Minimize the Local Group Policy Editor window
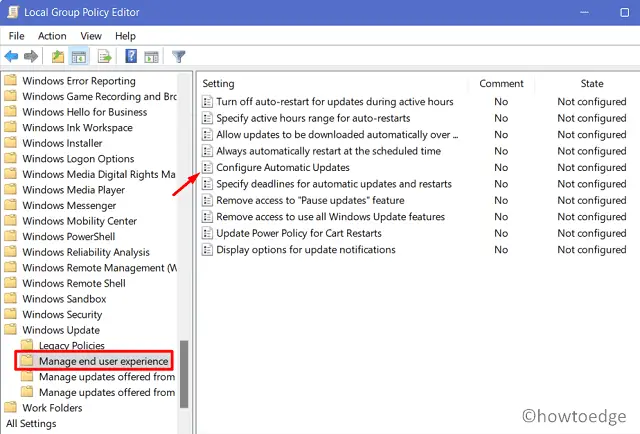 click(584, 12)
